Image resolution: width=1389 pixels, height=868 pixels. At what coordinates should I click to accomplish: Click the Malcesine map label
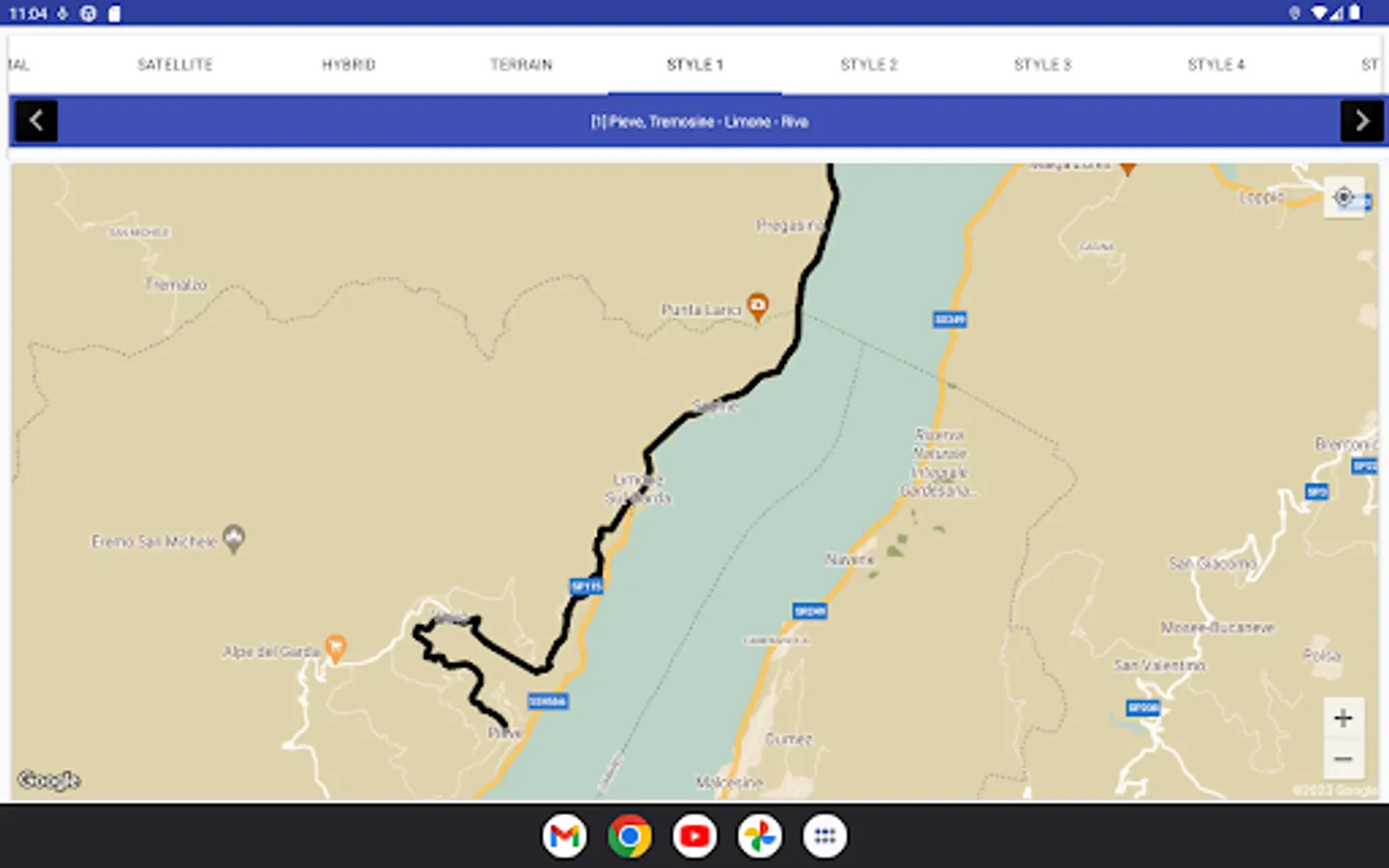pos(729,782)
